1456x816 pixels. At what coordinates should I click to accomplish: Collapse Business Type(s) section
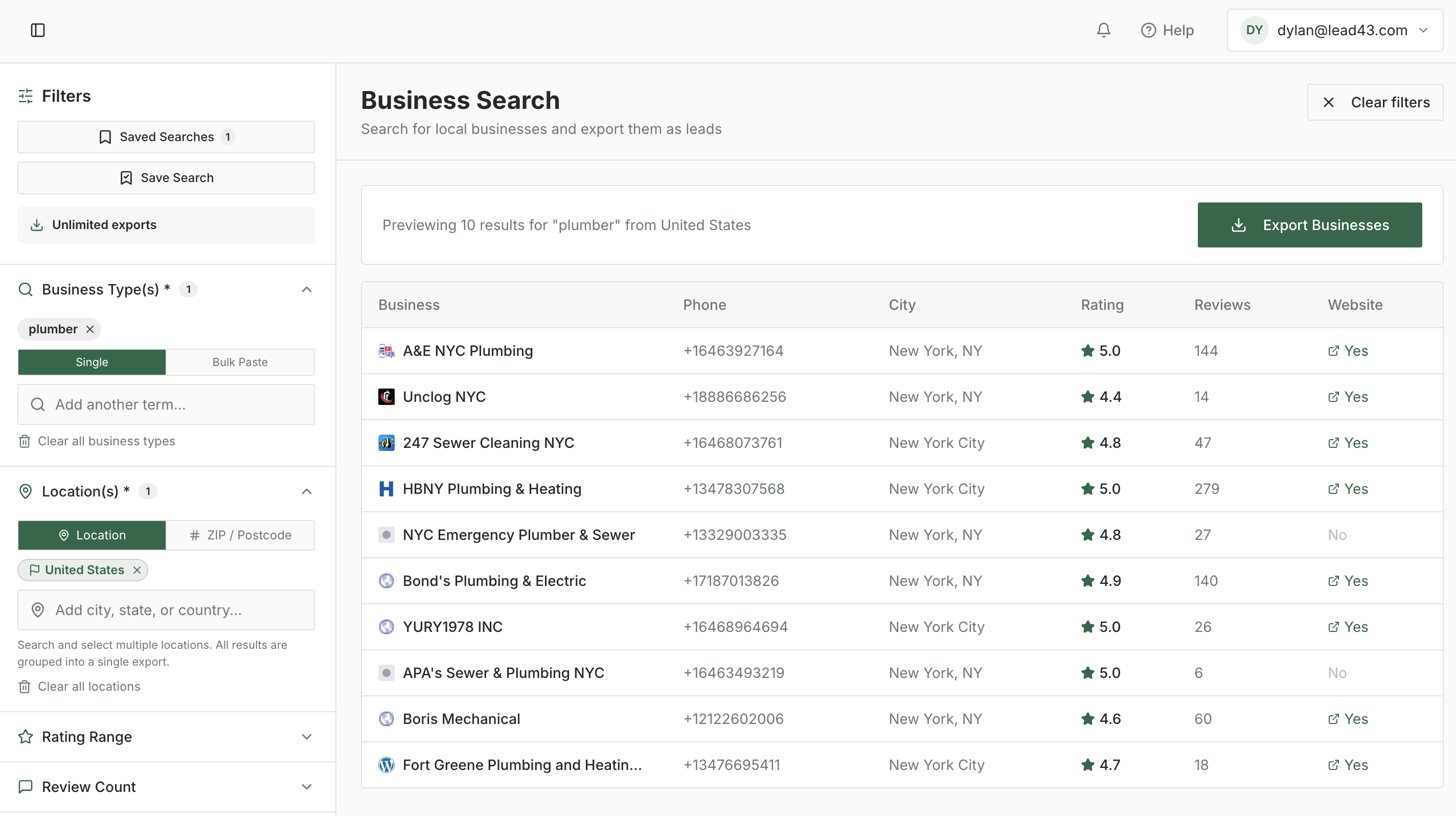coord(307,289)
